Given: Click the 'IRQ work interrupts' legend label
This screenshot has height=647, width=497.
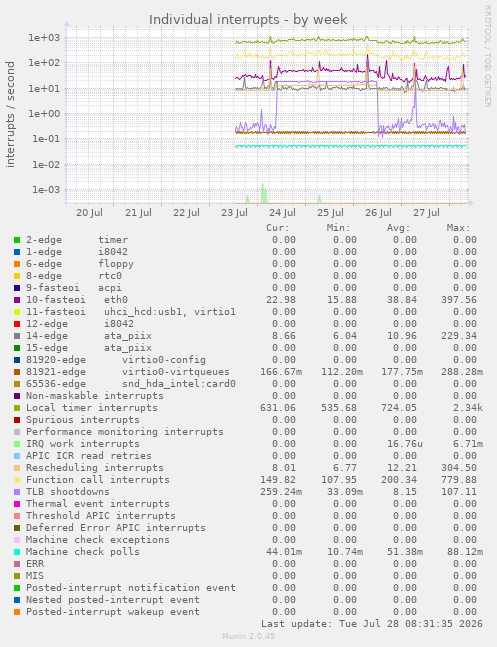Looking at the screenshot, I should (83, 444).
